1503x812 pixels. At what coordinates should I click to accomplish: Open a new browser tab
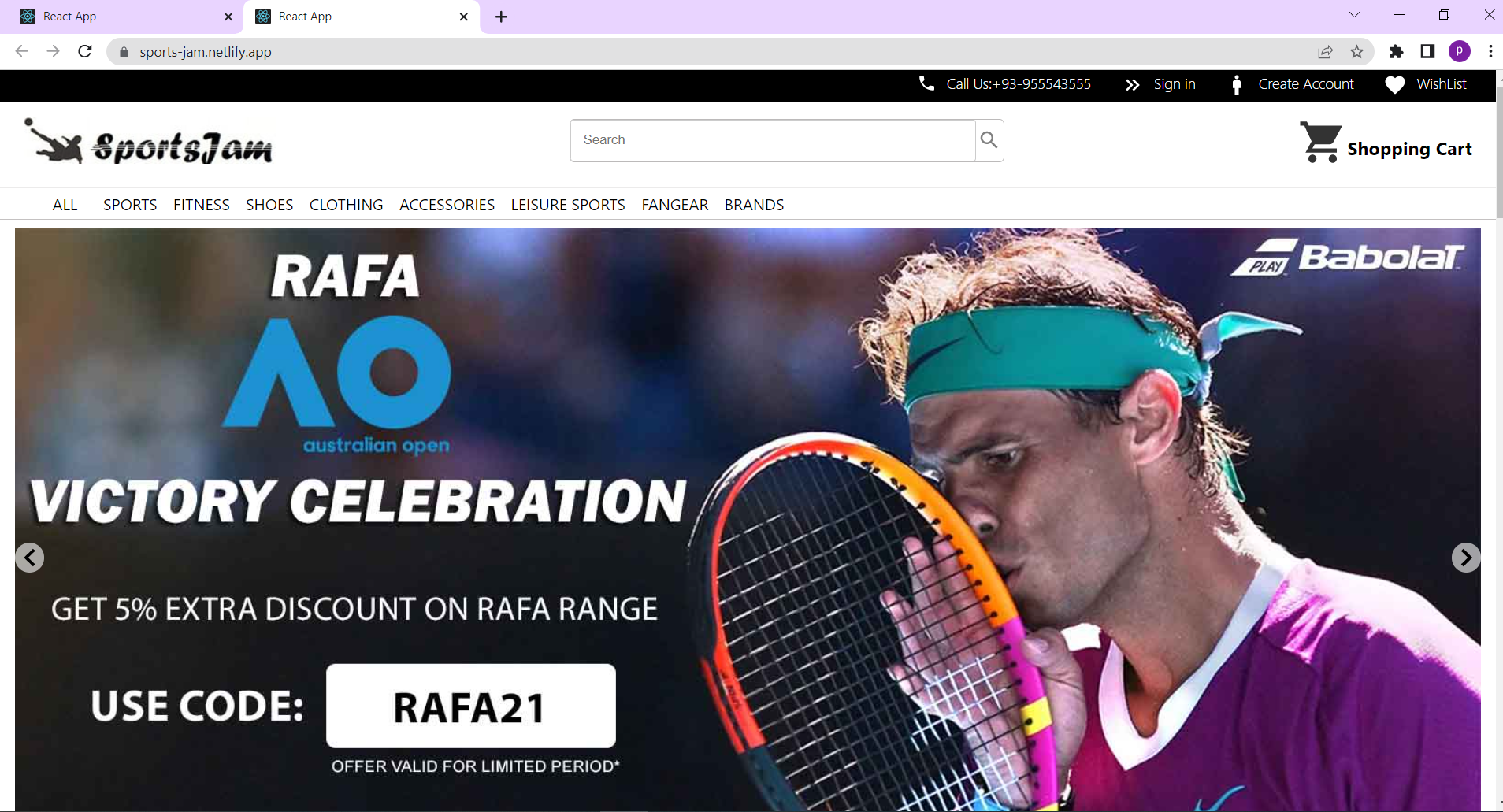(501, 17)
